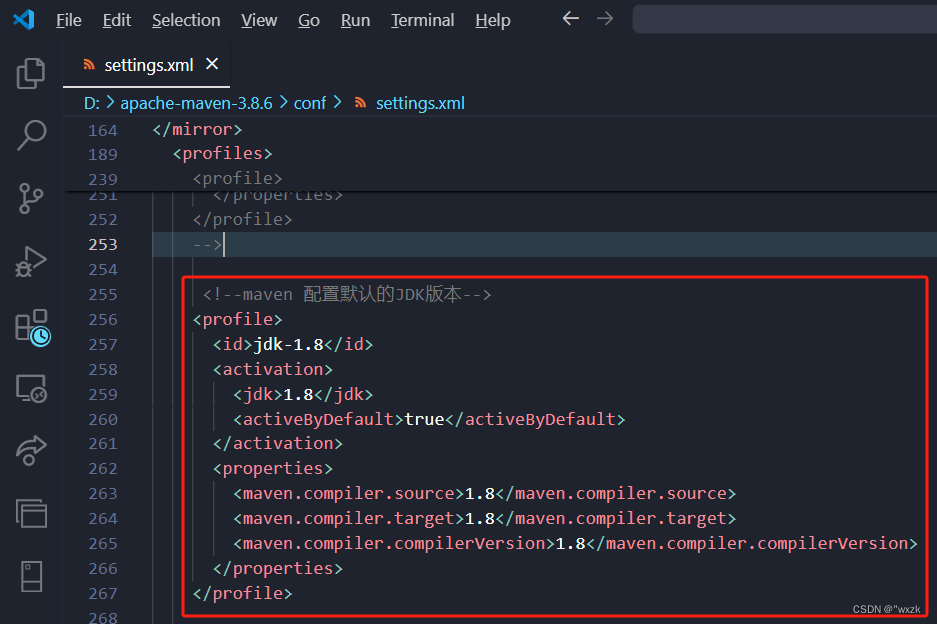This screenshot has height=624, width=937.
Task: Open the View menu
Action: tap(259, 20)
